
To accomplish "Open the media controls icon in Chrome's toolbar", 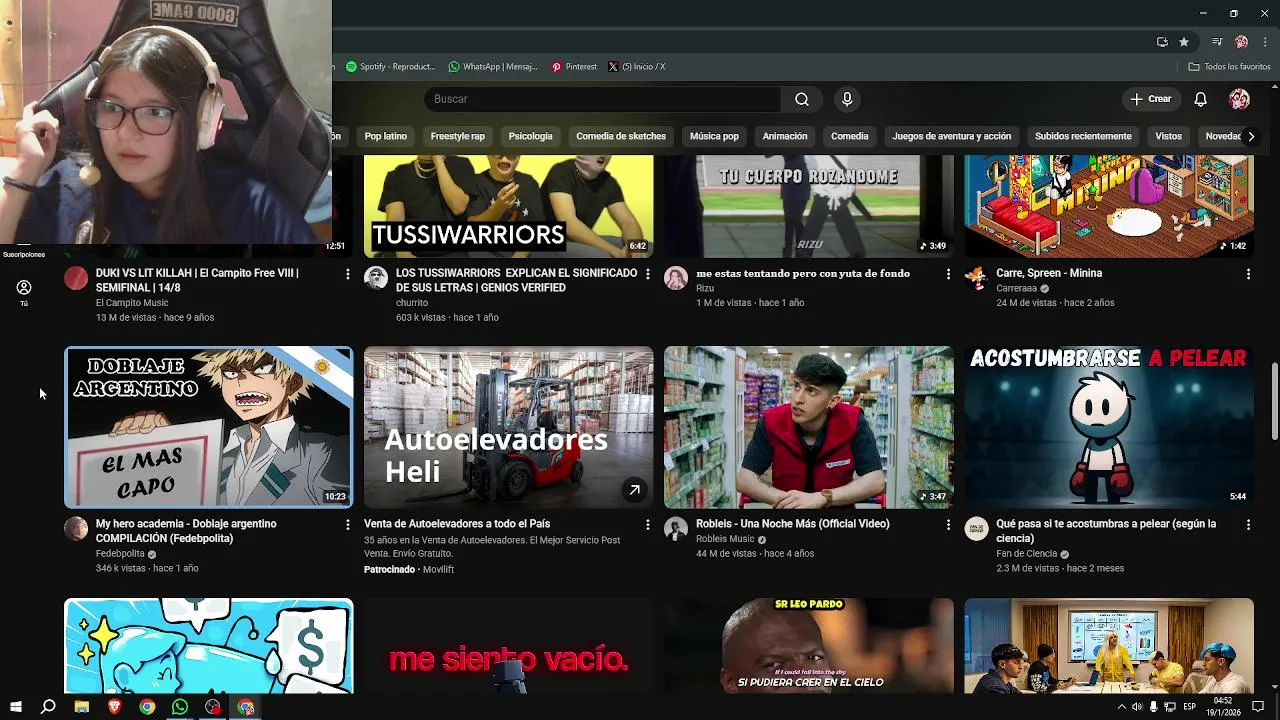I will coord(1217,42).
